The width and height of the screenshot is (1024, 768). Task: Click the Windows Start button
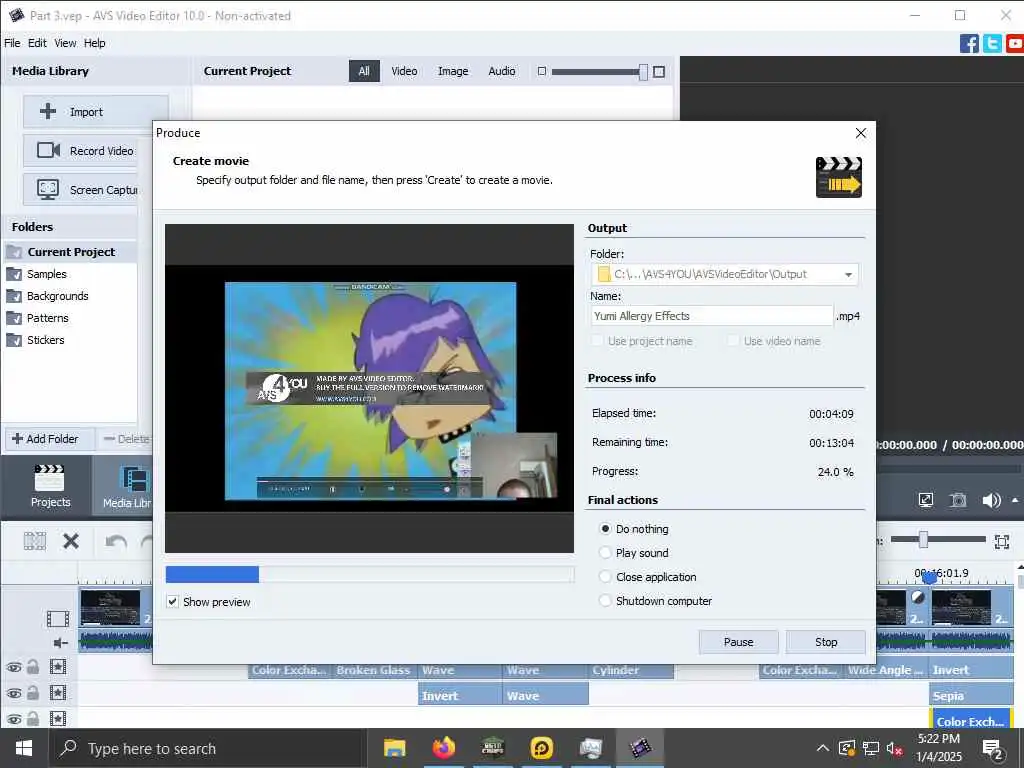pyautogui.click(x=24, y=748)
